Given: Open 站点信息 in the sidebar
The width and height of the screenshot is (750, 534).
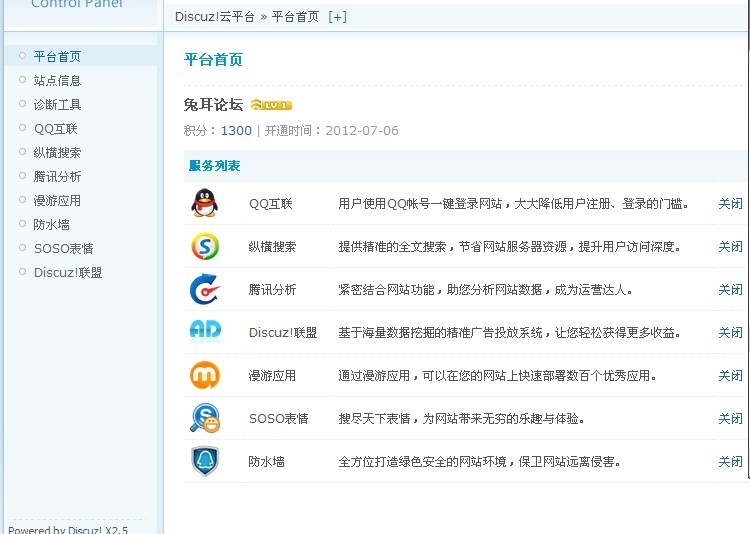Looking at the screenshot, I should point(57,80).
